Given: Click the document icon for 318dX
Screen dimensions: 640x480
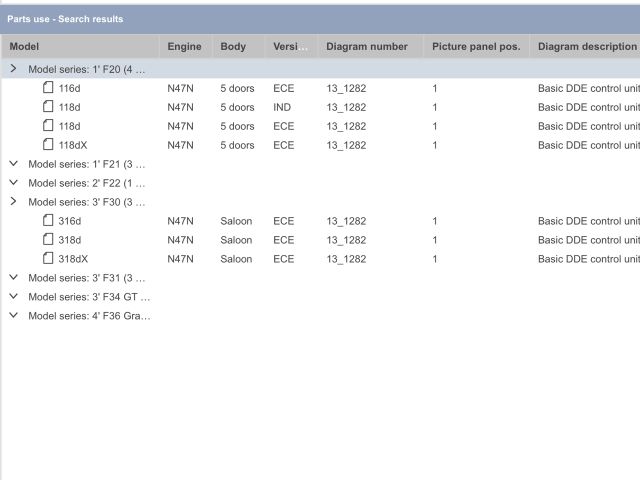Looking at the screenshot, I should (x=48, y=259).
